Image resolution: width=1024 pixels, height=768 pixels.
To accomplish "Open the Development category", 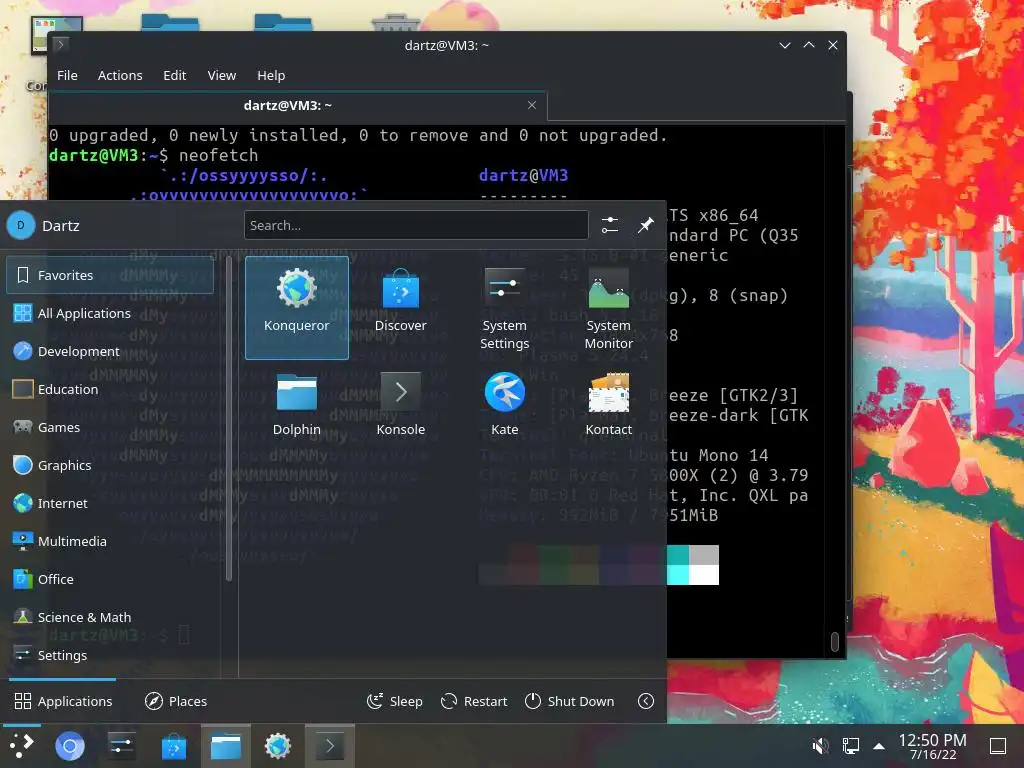I will 110,351.
